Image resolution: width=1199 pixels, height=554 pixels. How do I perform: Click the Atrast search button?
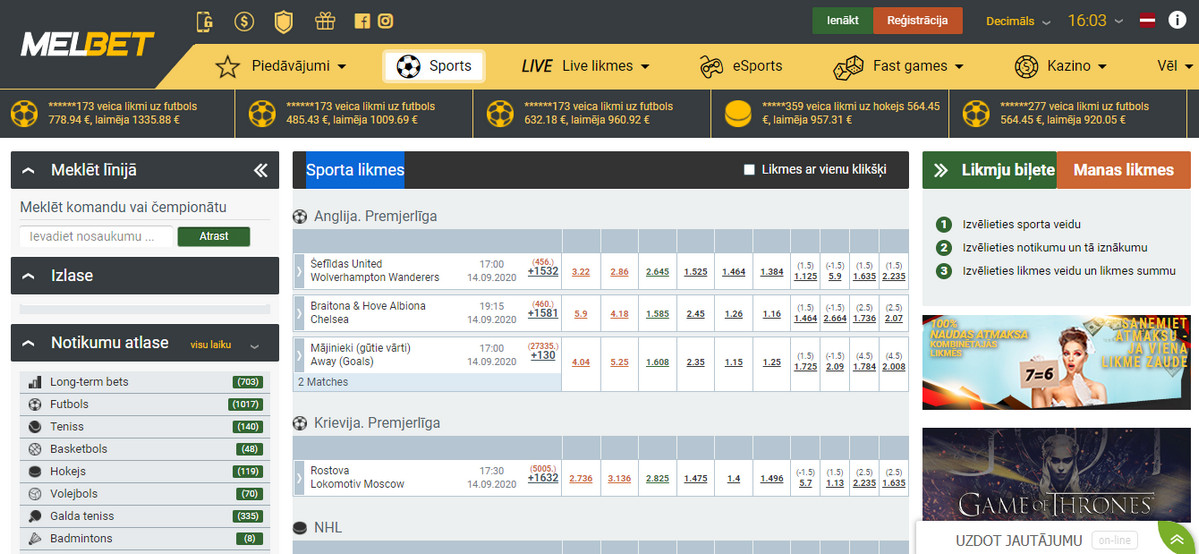(213, 237)
